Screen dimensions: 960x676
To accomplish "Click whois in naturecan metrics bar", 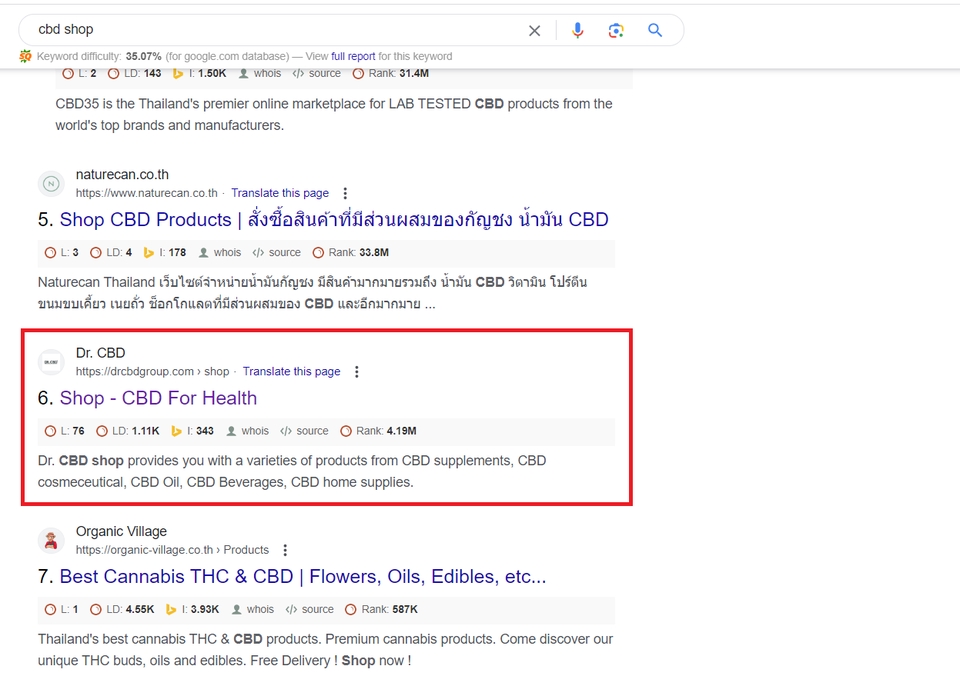I will tap(220, 252).
